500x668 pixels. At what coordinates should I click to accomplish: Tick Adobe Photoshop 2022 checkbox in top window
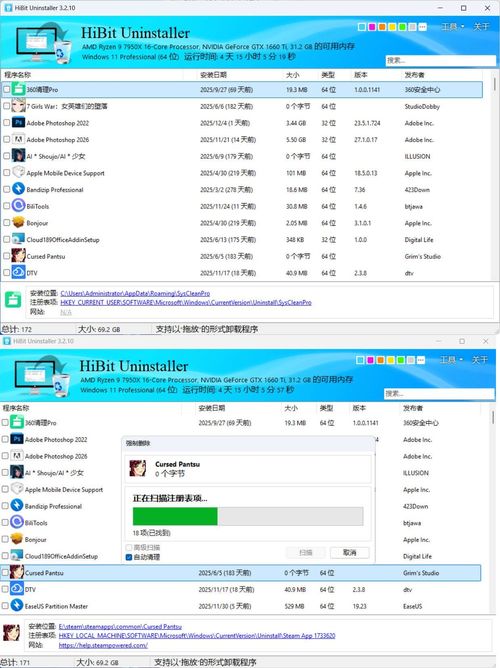pos(6,123)
